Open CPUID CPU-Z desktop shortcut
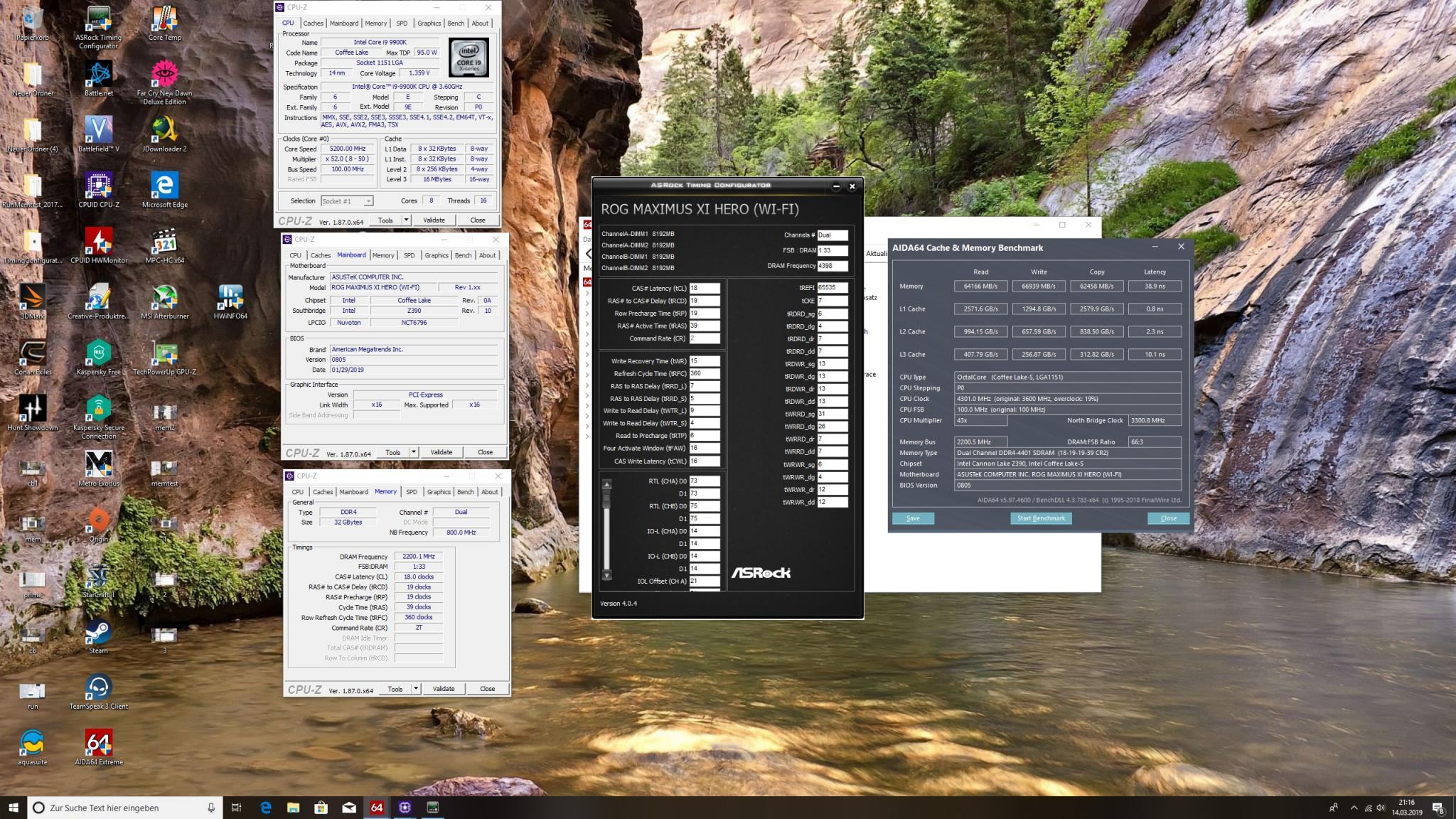Screen dimensions: 1456x819 98,190
